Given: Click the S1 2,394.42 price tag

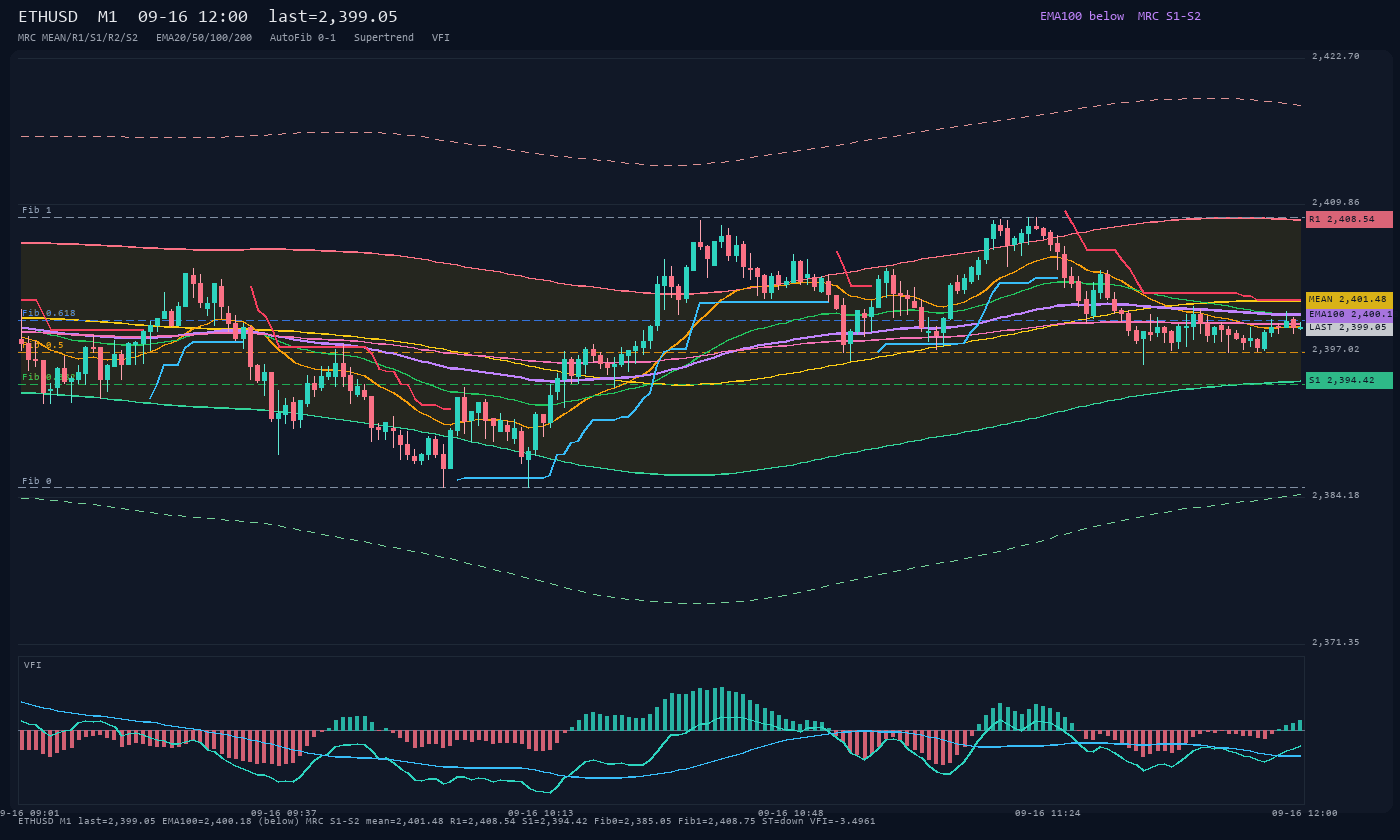Looking at the screenshot, I should point(1349,380).
